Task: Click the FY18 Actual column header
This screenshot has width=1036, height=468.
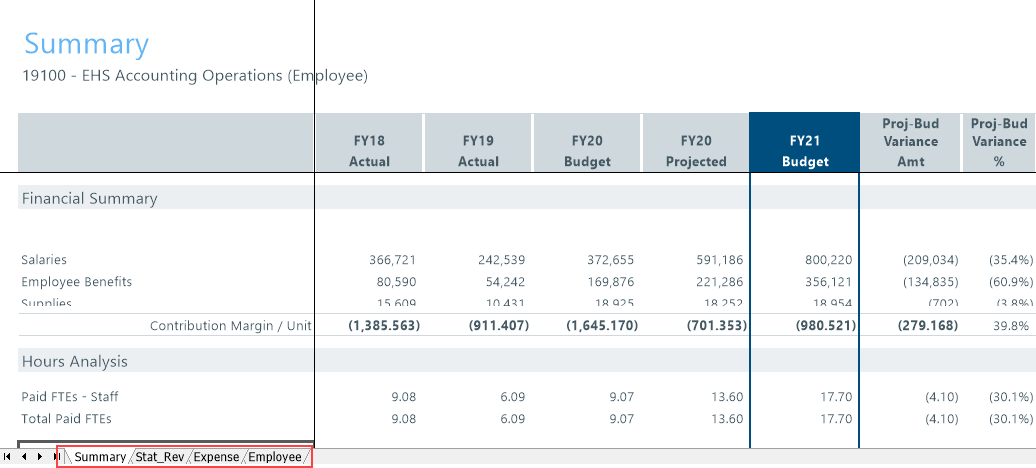Action: (x=369, y=151)
